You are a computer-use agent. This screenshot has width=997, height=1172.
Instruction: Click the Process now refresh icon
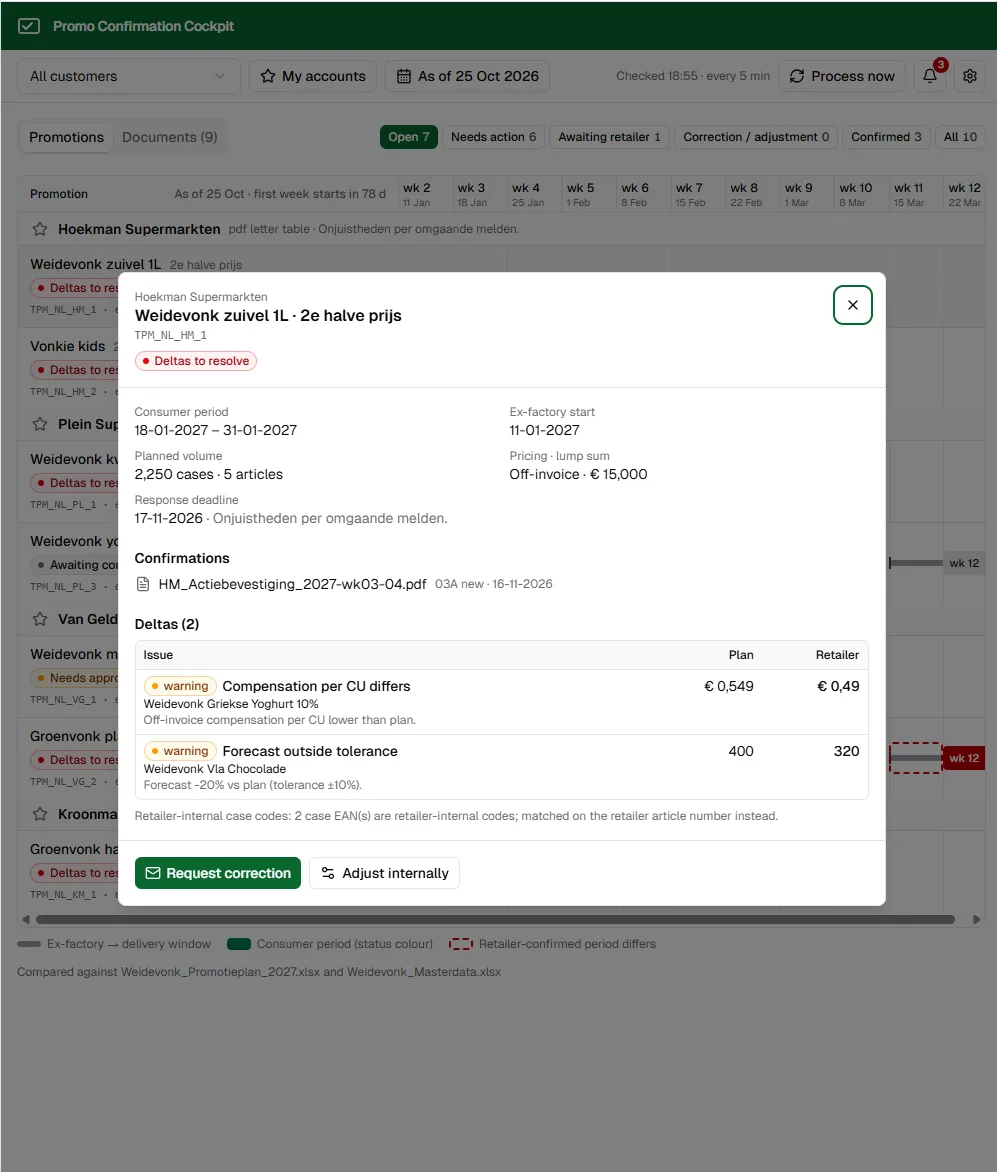pos(797,76)
